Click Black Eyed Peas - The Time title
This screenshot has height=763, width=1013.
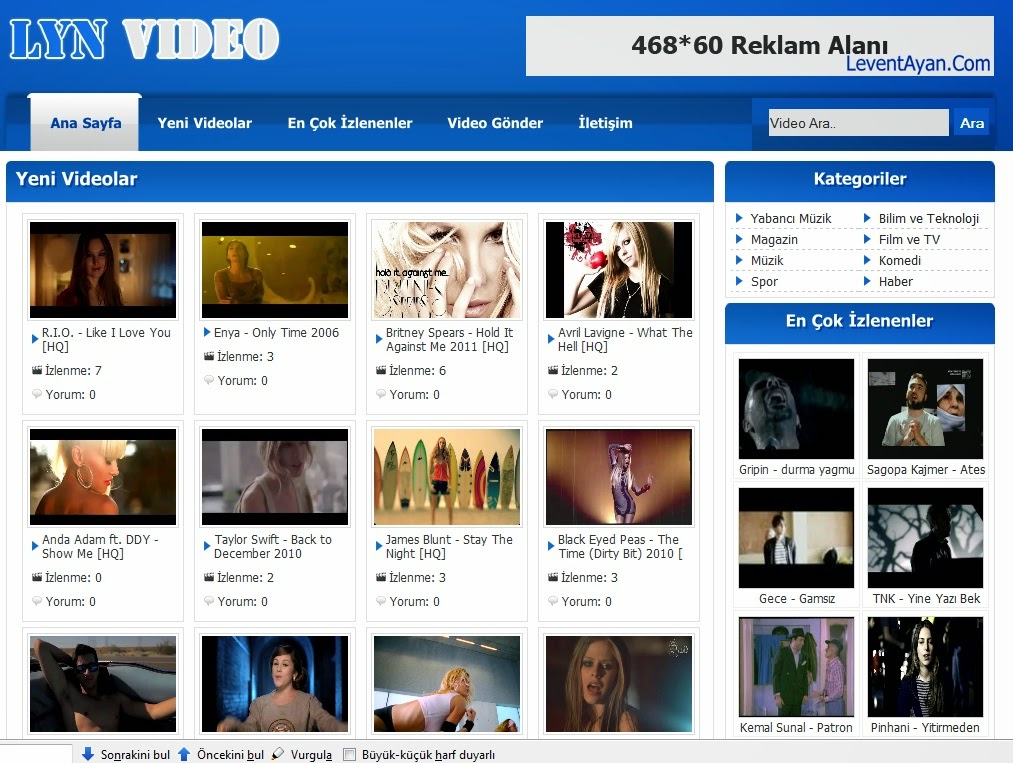tap(620, 546)
